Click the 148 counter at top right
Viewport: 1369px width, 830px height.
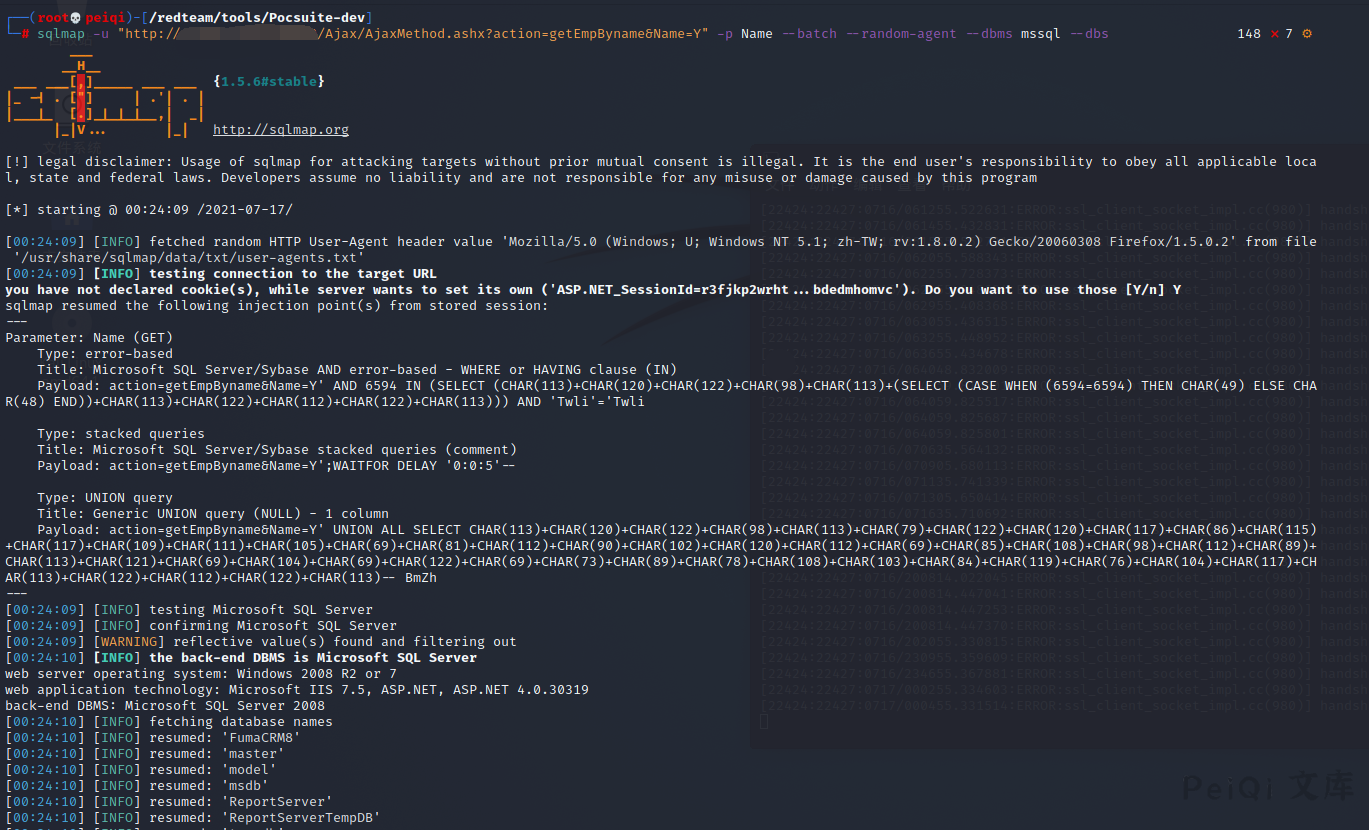point(1249,34)
